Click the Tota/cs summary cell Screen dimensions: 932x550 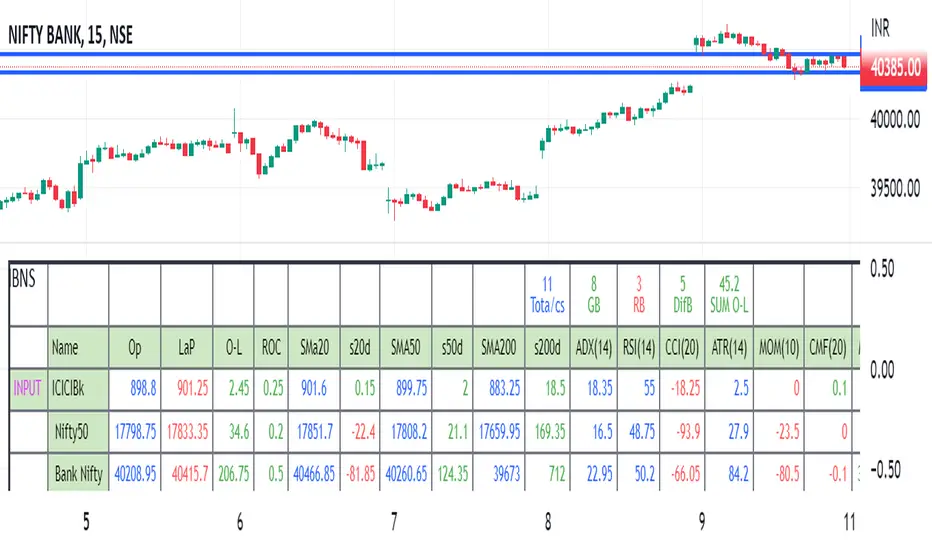[547, 290]
